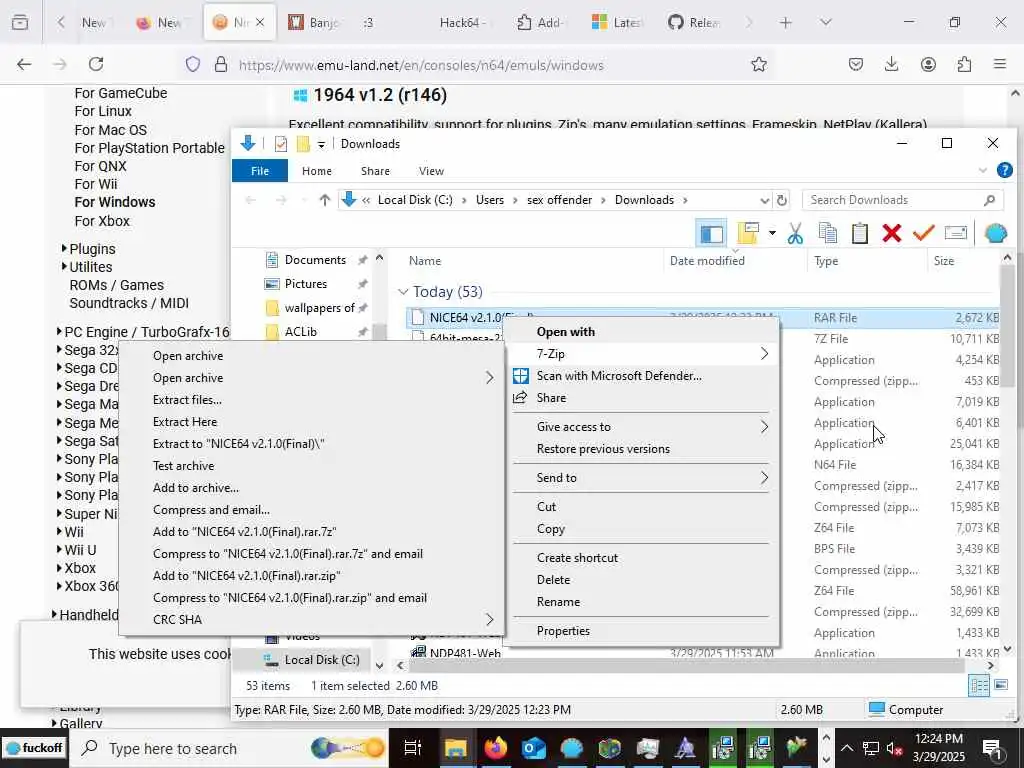Viewport: 1024px width, 768px height.
Task: Open the Firefox hamburger menu
Action: (1000, 64)
